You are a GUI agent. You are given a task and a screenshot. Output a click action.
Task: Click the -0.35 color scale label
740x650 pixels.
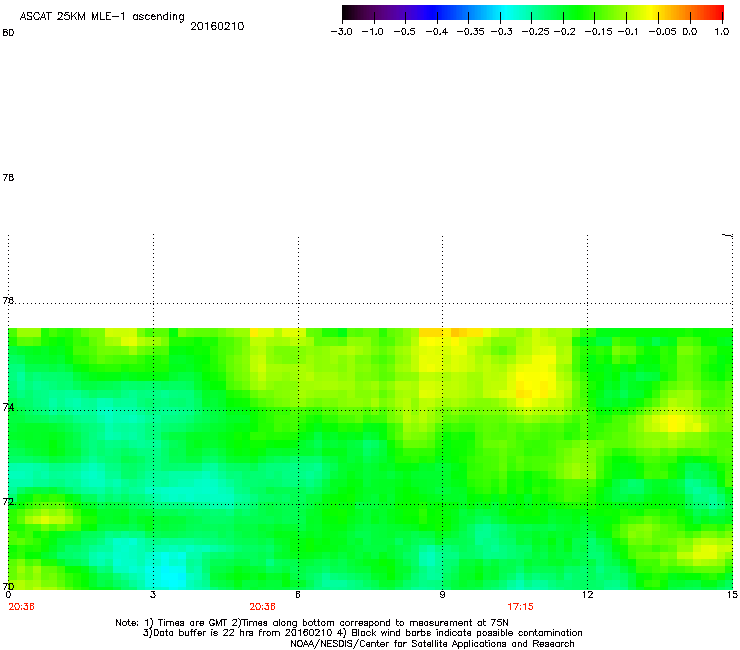[471, 32]
